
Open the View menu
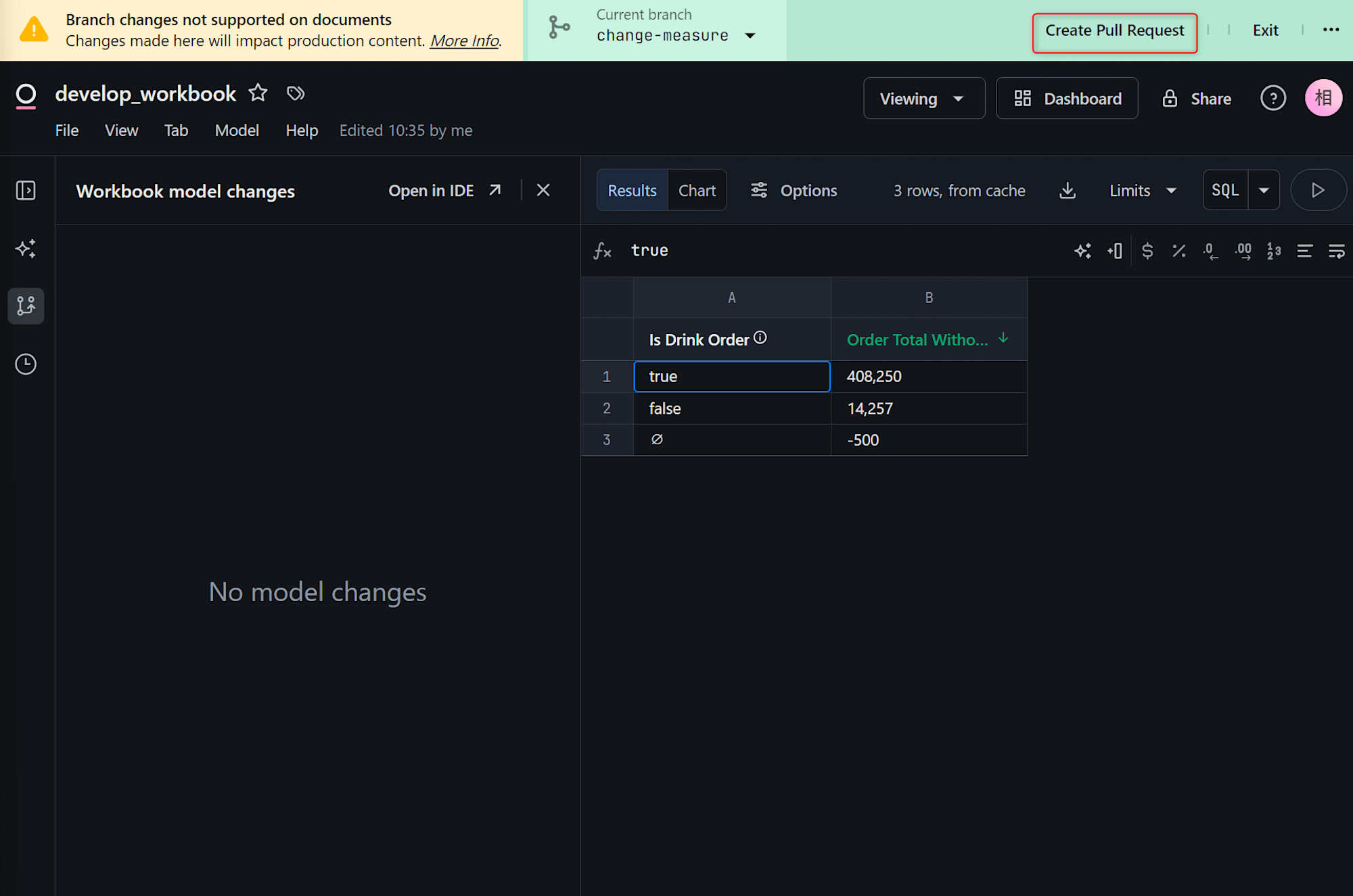point(121,130)
